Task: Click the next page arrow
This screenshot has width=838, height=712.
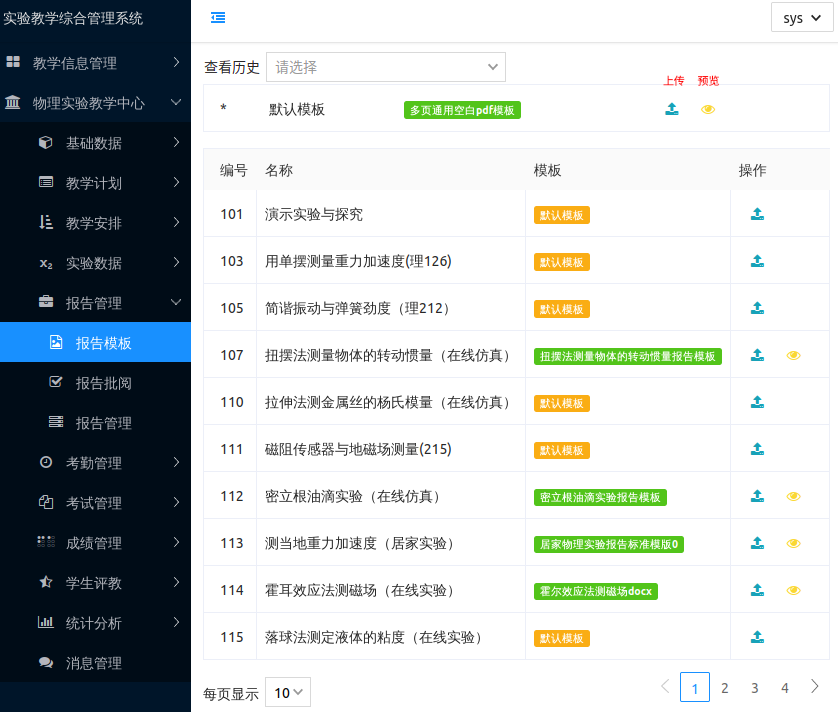Action: pyautogui.click(x=815, y=687)
